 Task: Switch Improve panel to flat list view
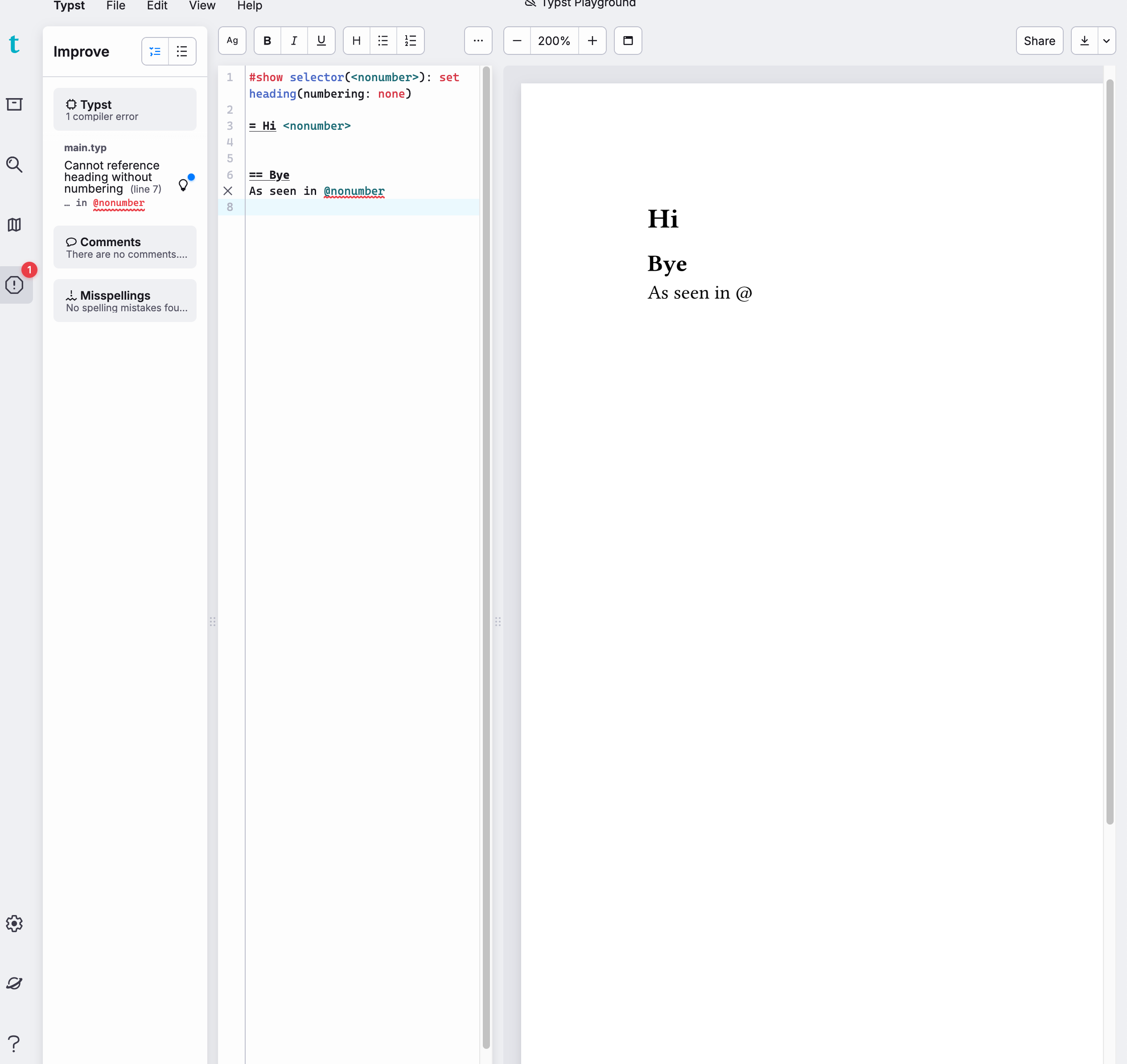pyautogui.click(x=182, y=52)
